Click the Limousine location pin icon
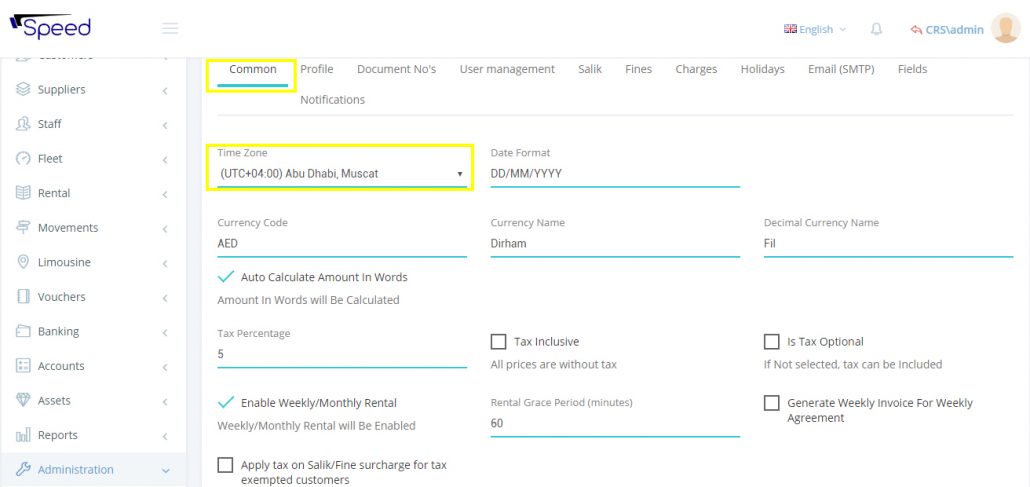Screen dimensions: 1030x487 pyautogui.click(x=23, y=262)
